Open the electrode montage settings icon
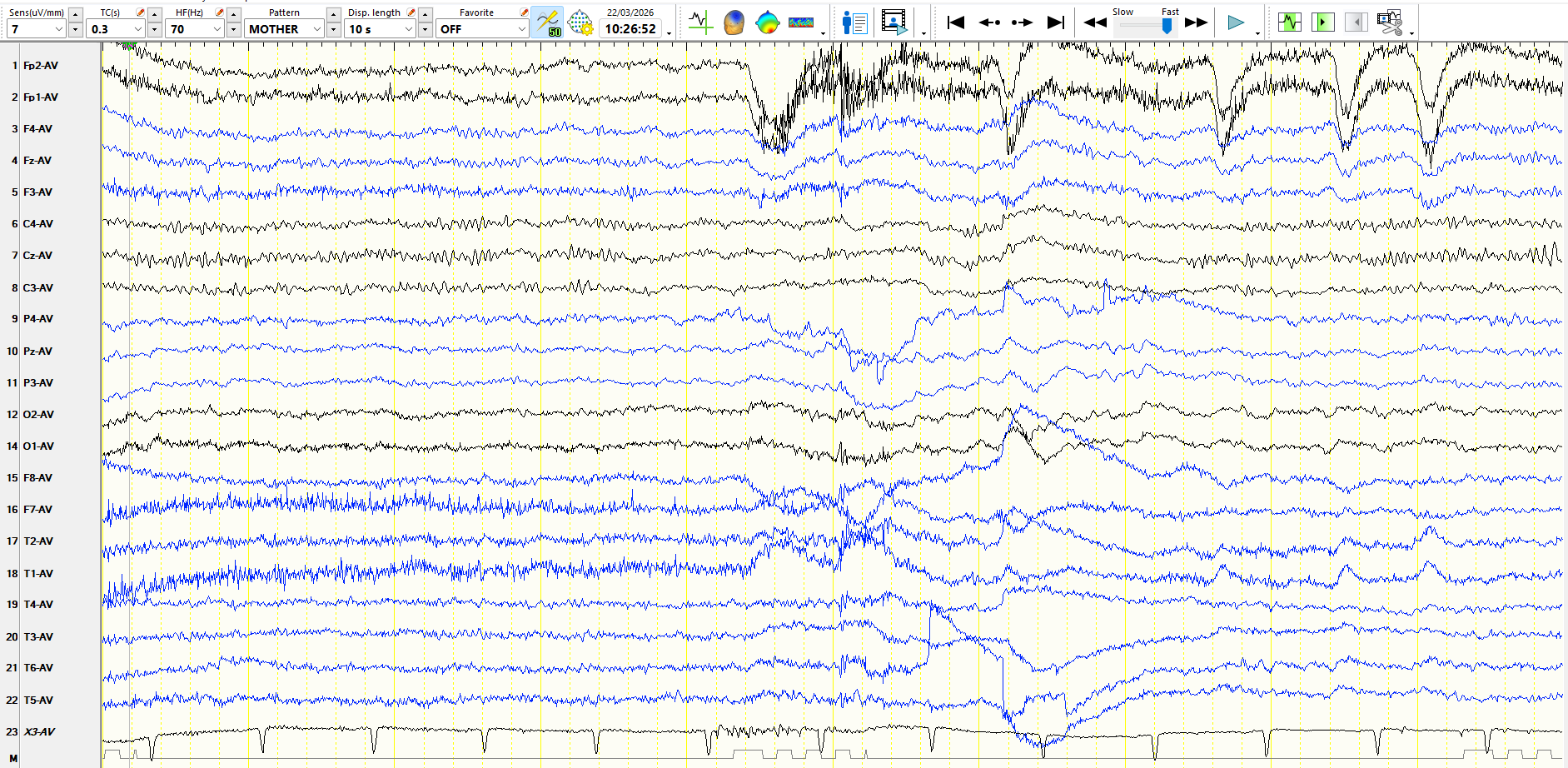This screenshot has width=1568, height=768. (x=580, y=22)
